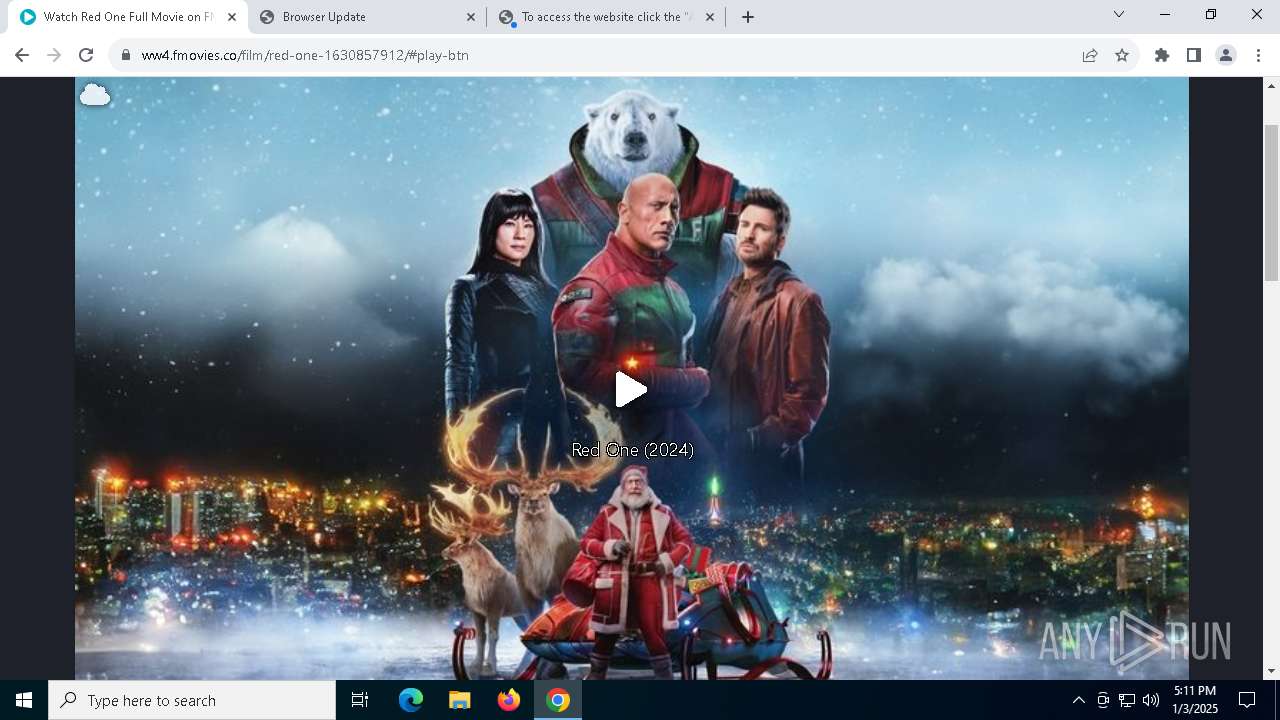
Task: Open the Windows Start menu
Action: [x=24, y=700]
